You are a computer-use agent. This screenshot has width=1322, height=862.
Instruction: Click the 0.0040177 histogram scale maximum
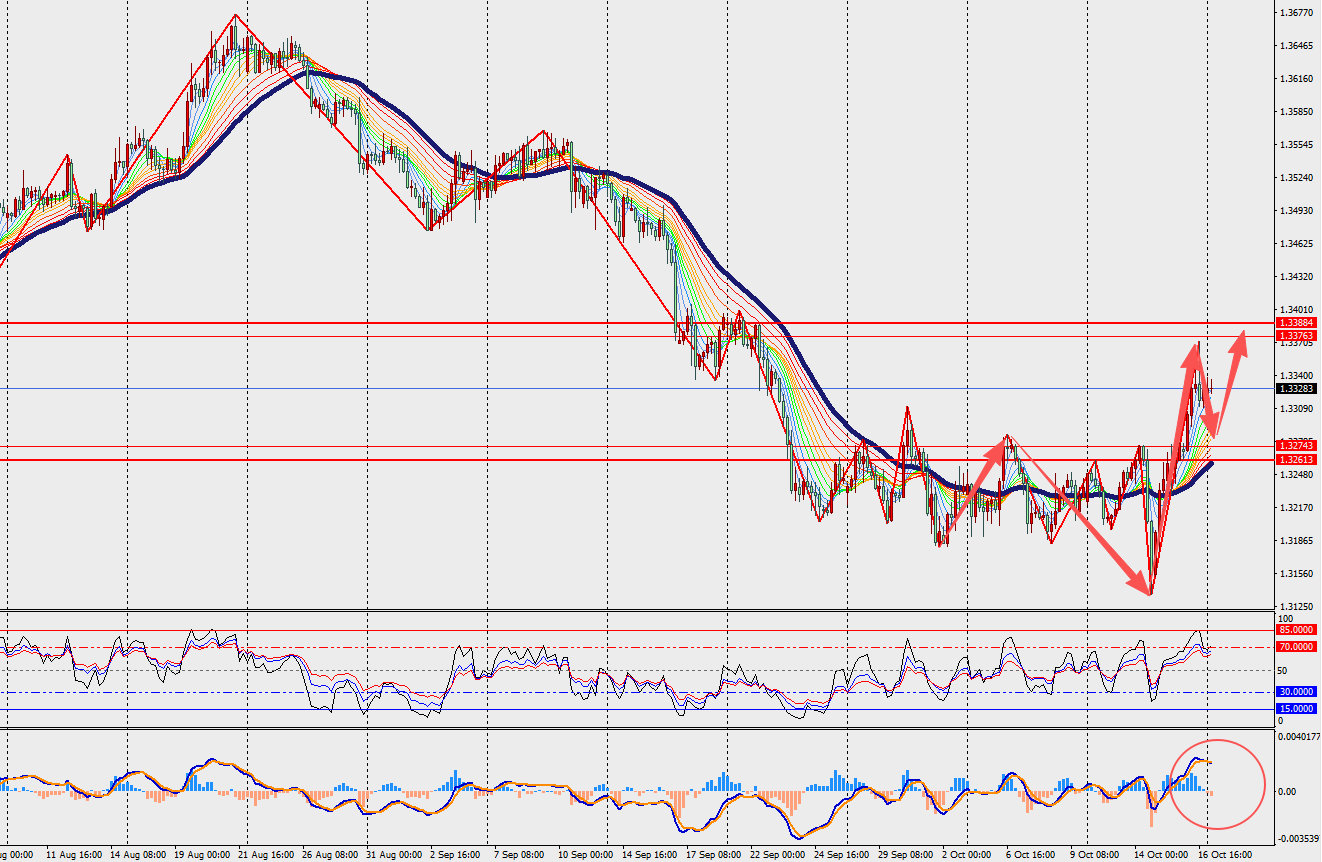click(1298, 737)
